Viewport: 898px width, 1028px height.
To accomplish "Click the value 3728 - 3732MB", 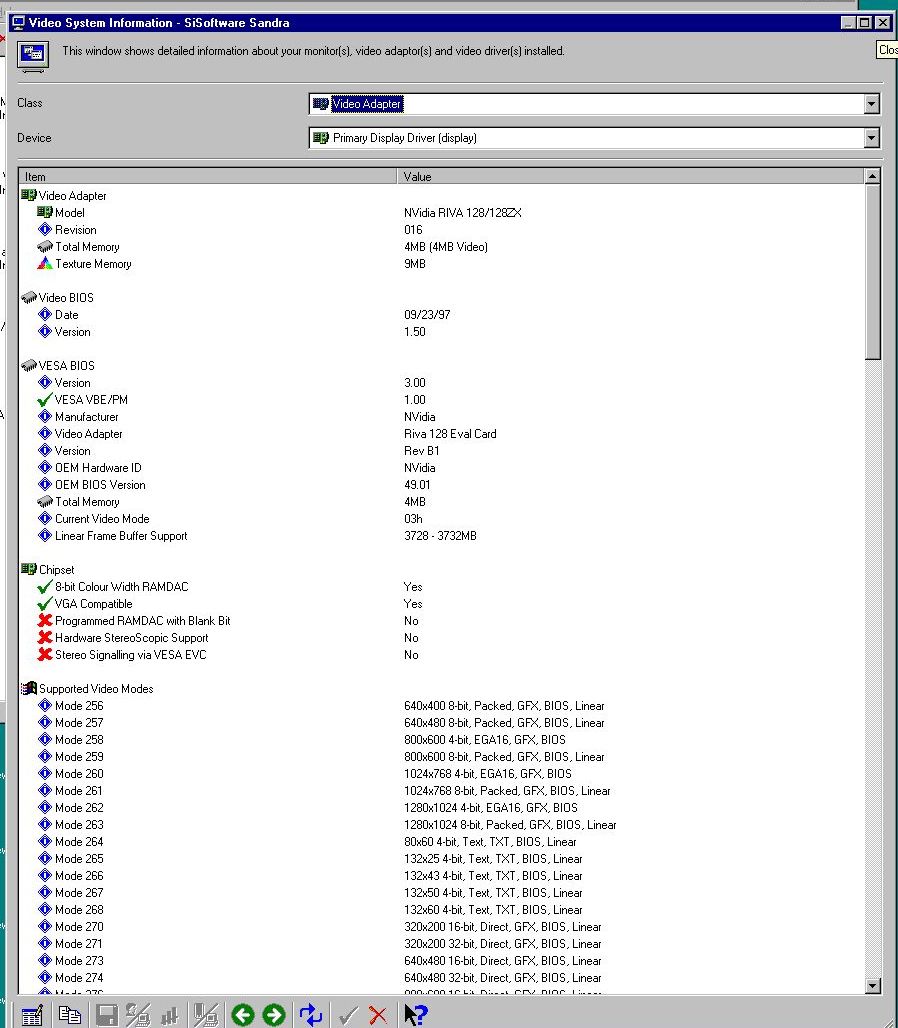I will (x=440, y=536).
